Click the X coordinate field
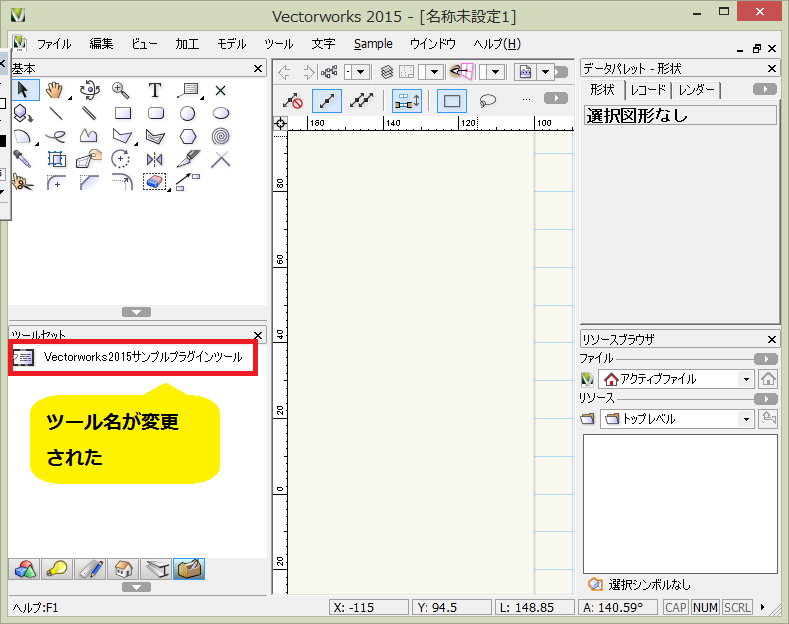789x624 pixels. (x=369, y=607)
